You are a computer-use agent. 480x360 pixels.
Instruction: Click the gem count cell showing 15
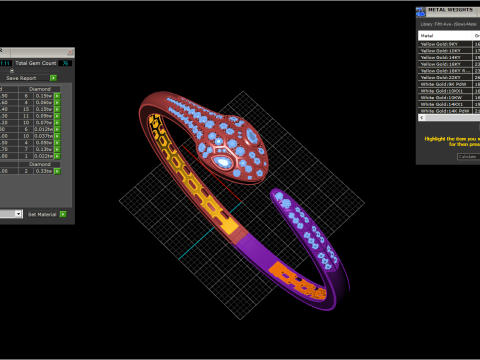tap(26, 109)
